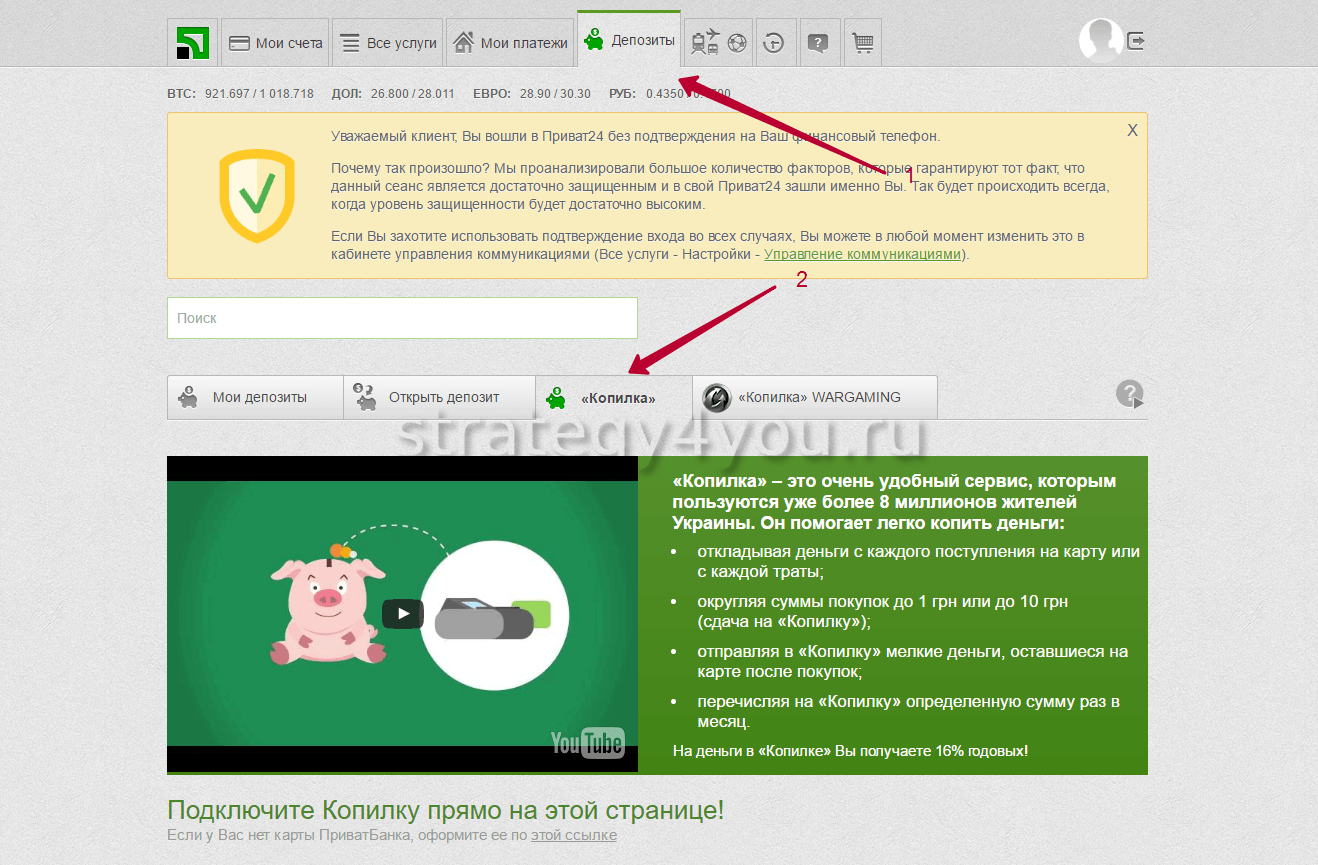Go to Все услуги menu tab

pyautogui.click(x=388, y=43)
